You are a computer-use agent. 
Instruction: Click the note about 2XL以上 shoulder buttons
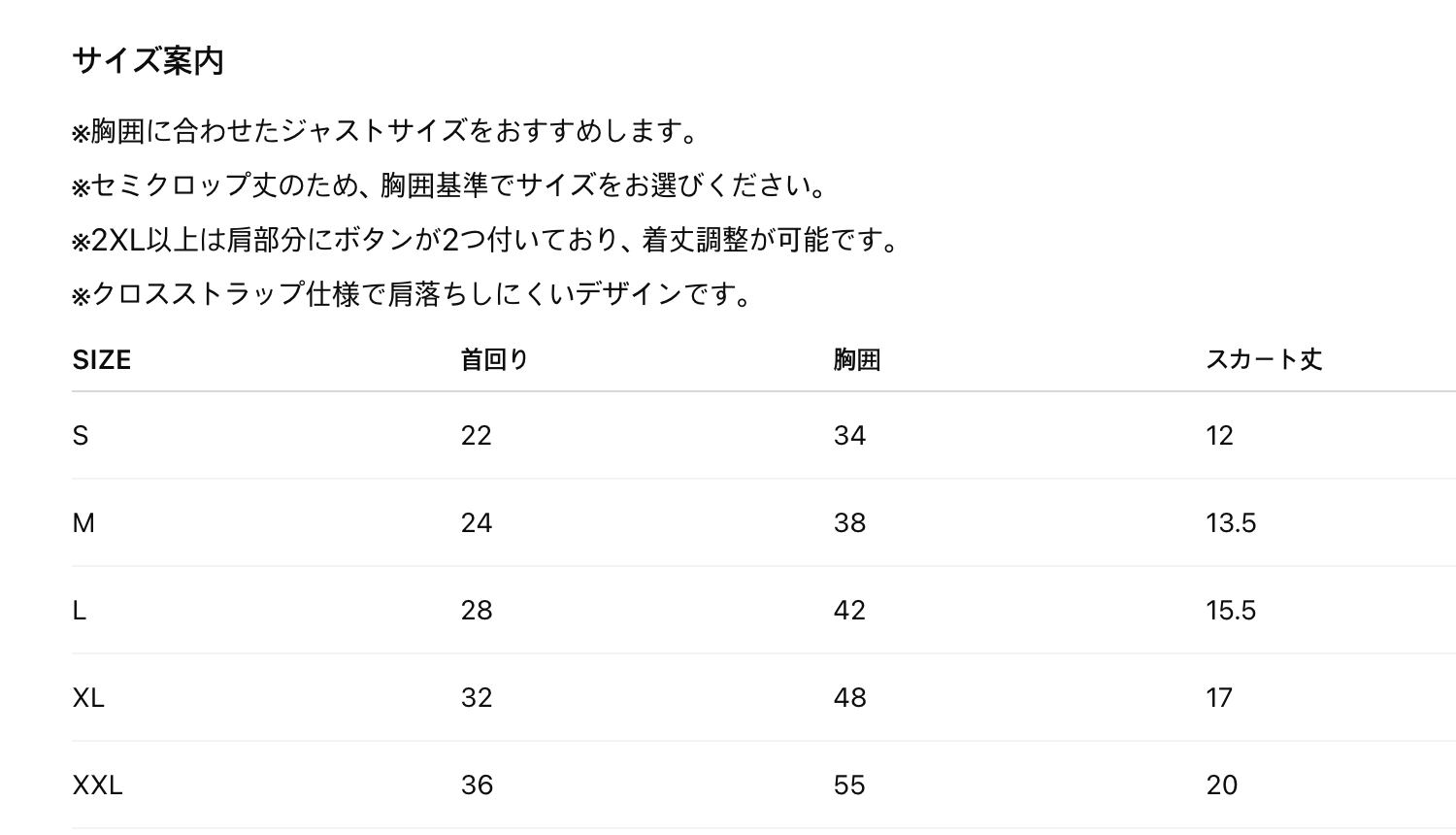486,240
